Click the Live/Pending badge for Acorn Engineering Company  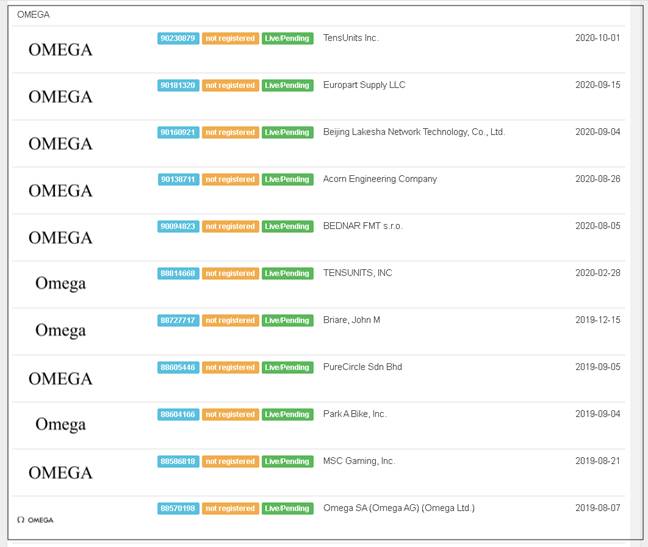point(288,180)
